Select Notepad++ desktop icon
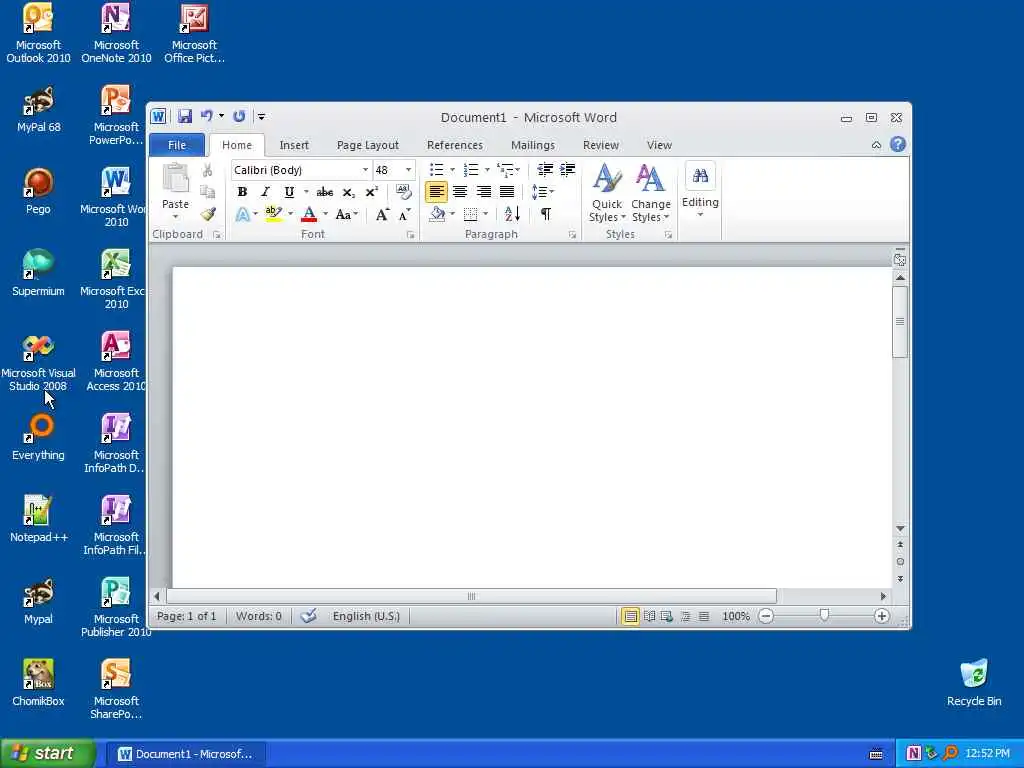The image size is (1024, 768). pyautogui.click(x=38, y=519)
